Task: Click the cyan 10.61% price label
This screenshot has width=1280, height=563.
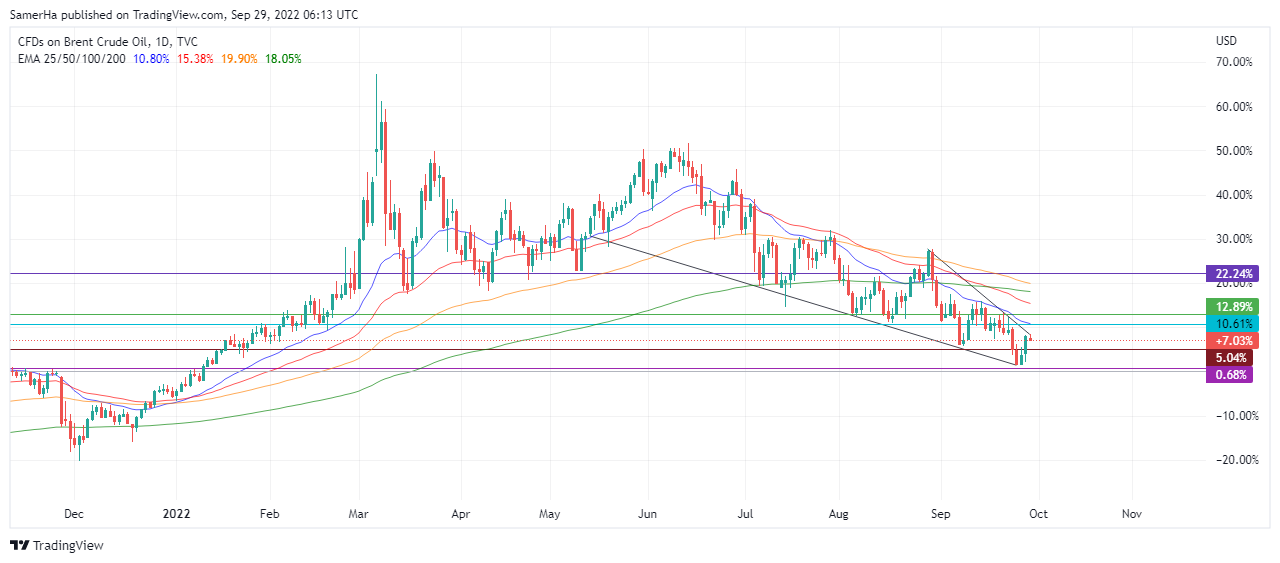Action: click(1229, 324)
